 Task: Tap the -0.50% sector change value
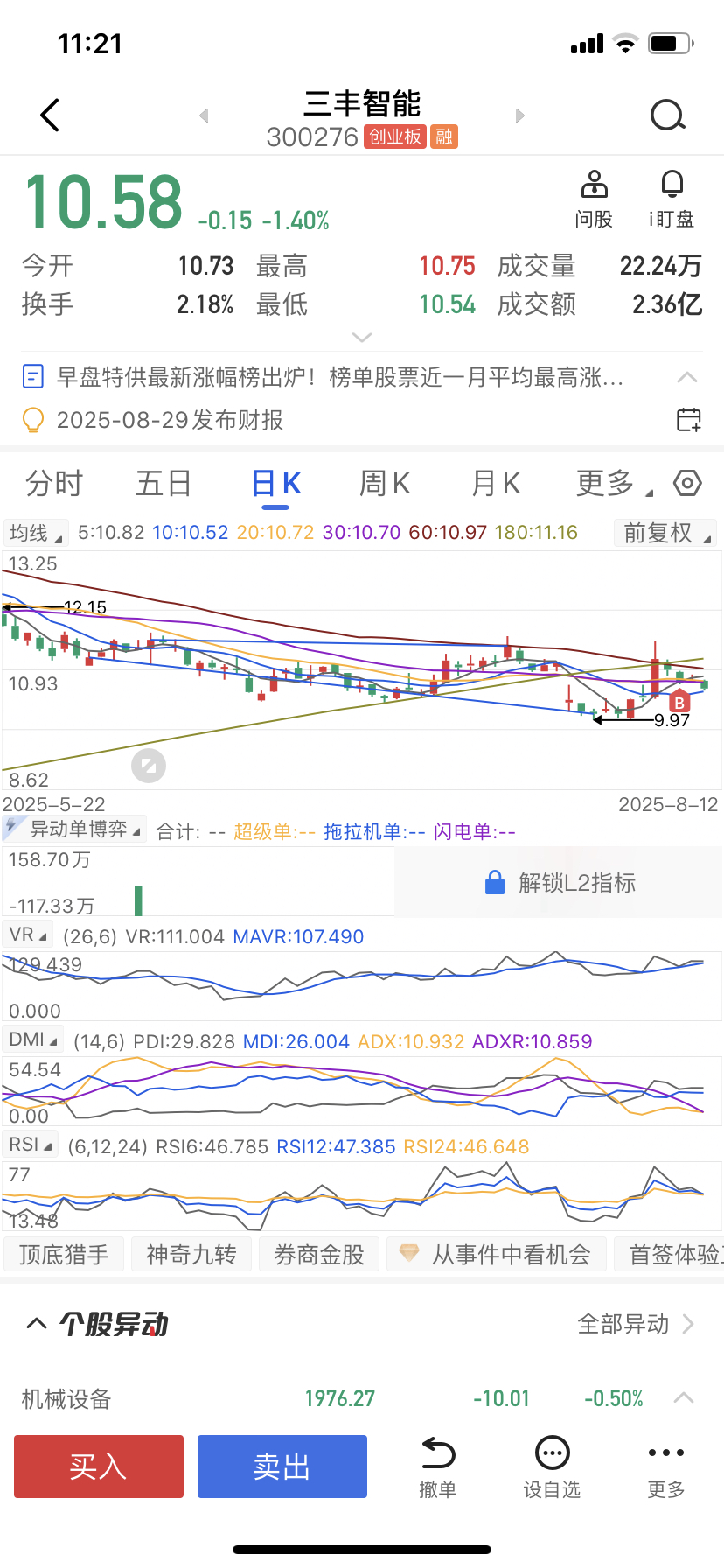click(x=614, y=1398)
